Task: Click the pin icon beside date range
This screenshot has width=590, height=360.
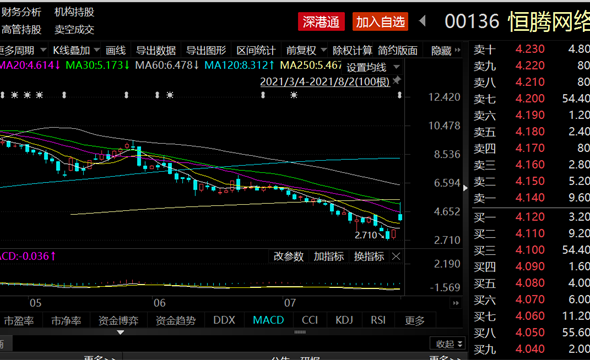Action: click(396, 81)
